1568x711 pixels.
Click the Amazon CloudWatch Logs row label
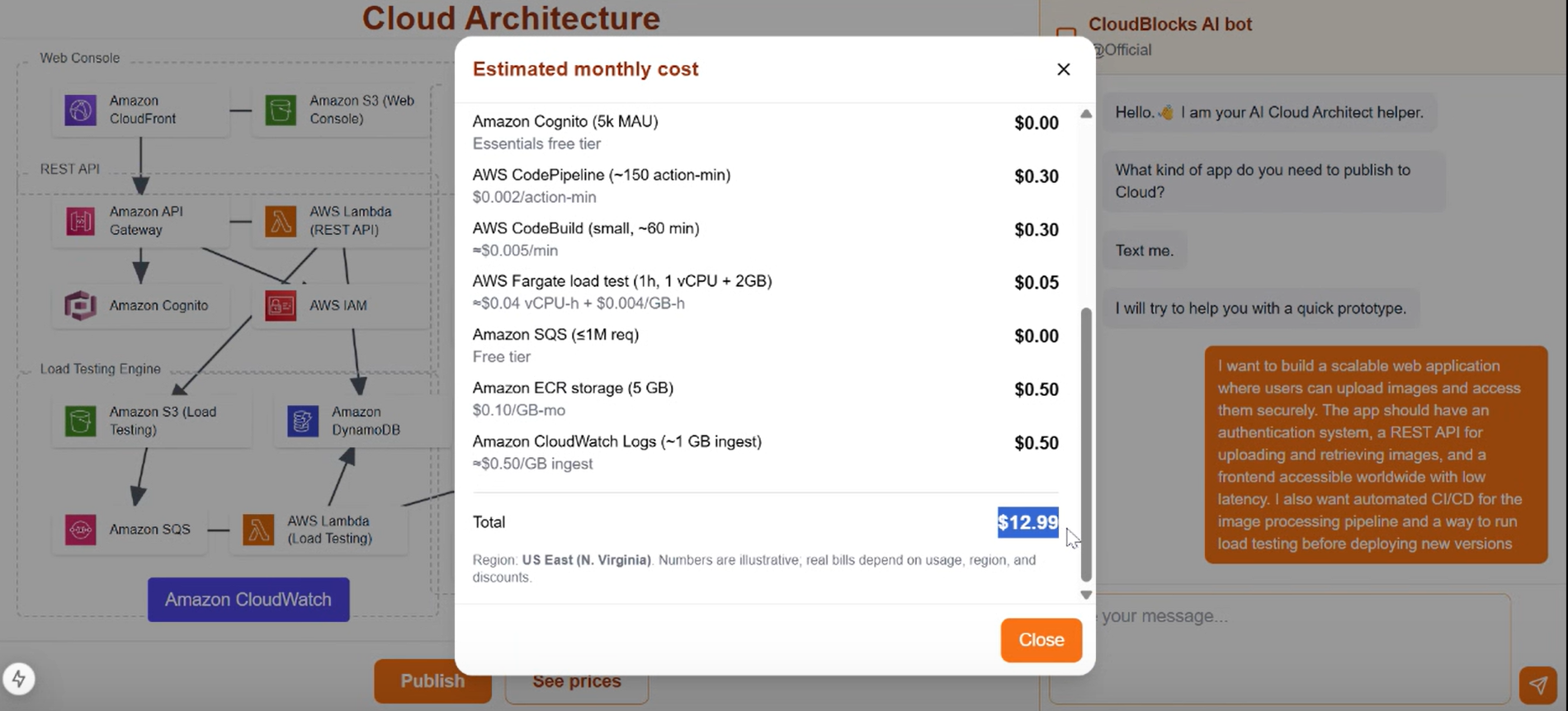(617, 442)
